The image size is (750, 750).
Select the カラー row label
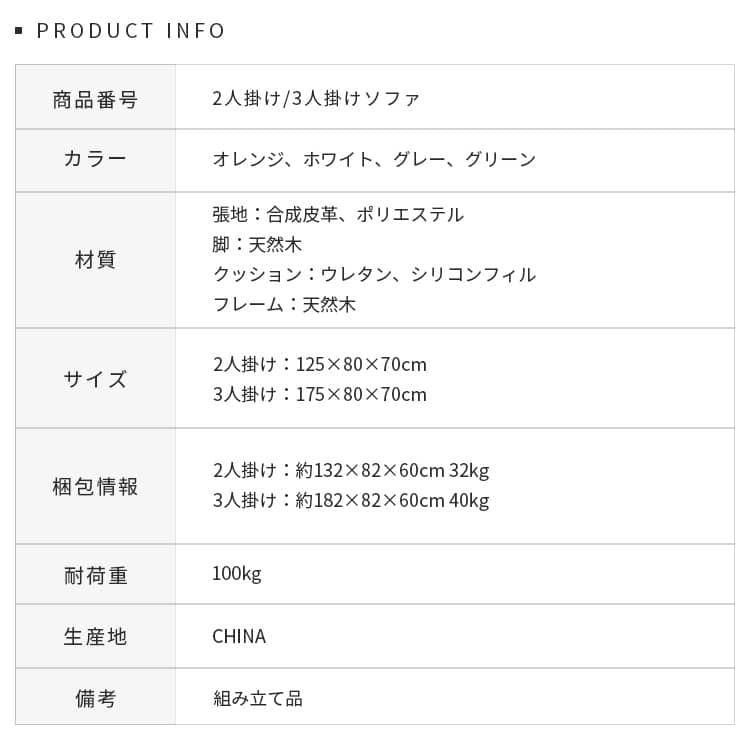(x=95, y=160)
